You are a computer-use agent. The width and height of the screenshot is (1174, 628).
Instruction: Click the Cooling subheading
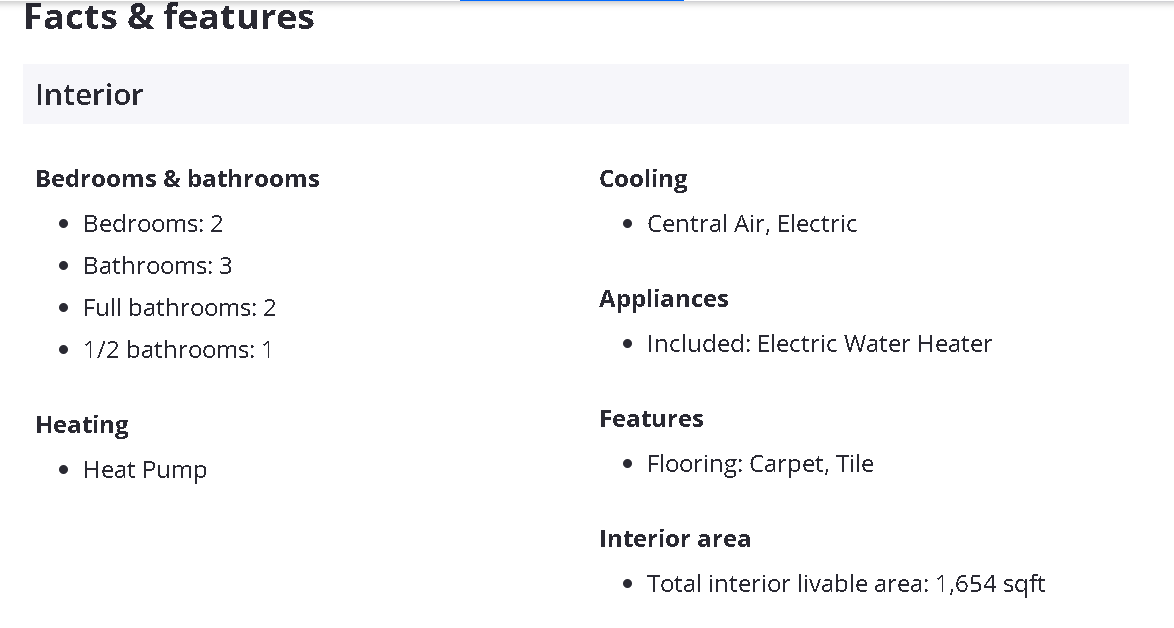point(643,179)
